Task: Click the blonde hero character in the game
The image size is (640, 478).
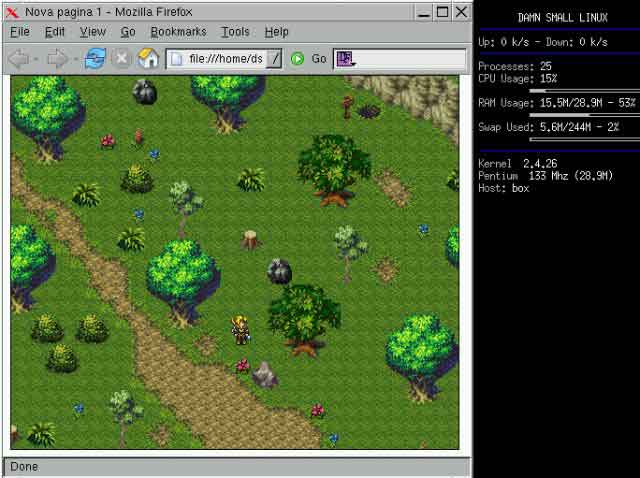Action: 240,330
